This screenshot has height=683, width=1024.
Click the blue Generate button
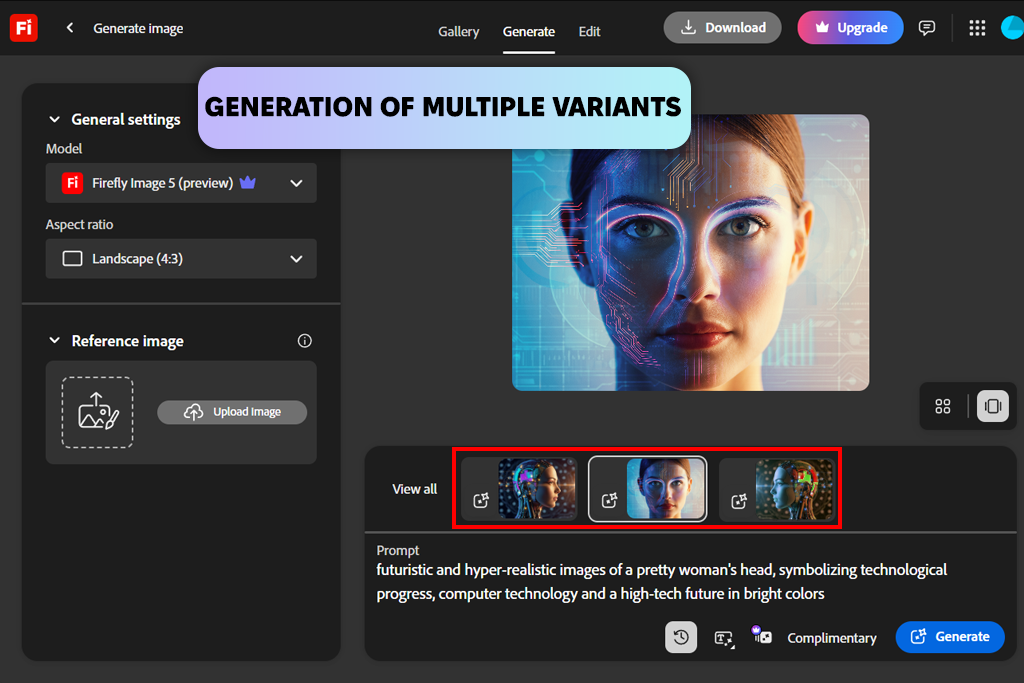[x=950, y=637]
